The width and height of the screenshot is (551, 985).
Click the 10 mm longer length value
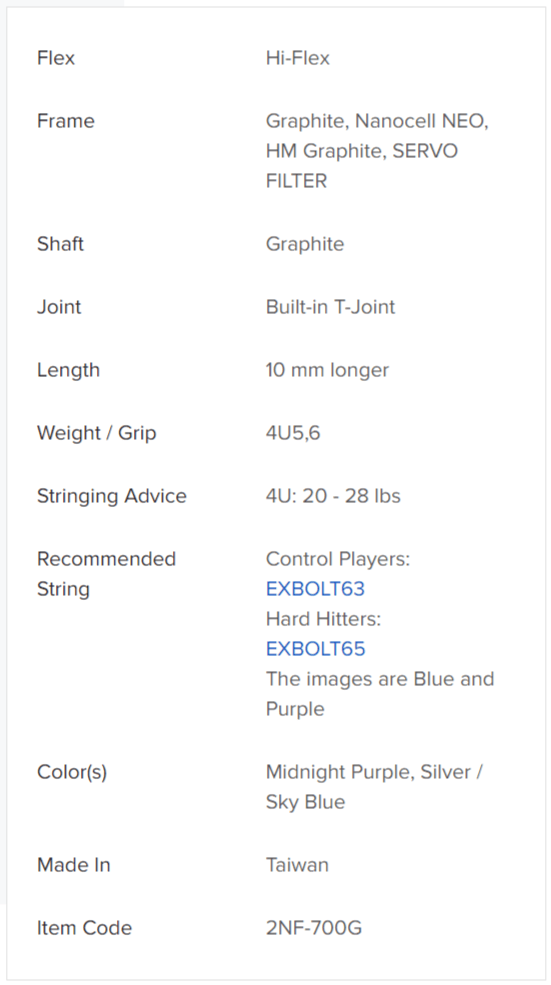click(x=327, y=369)
